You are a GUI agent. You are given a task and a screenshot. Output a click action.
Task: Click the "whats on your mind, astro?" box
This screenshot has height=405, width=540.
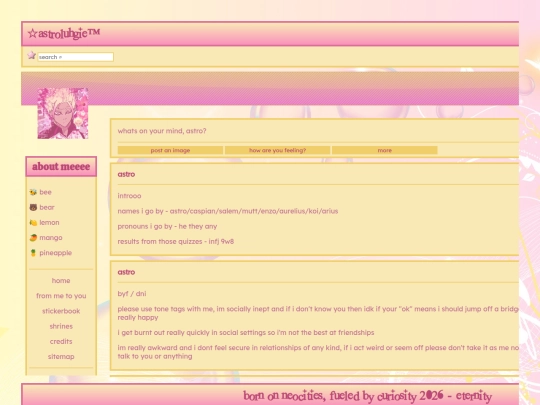point(162,131)
